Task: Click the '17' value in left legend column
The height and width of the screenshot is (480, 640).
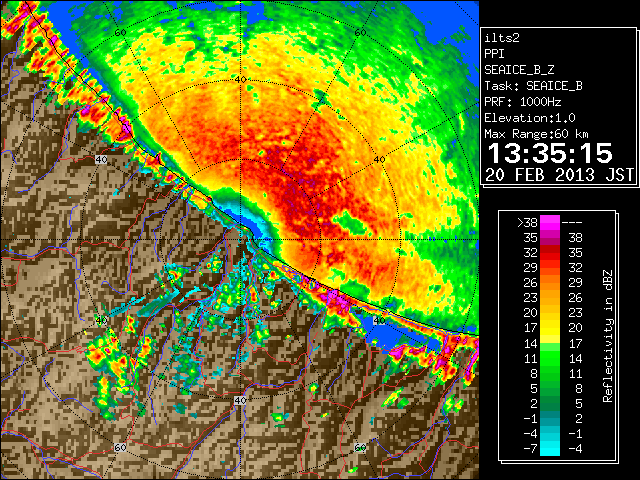Action: (531, 328)
